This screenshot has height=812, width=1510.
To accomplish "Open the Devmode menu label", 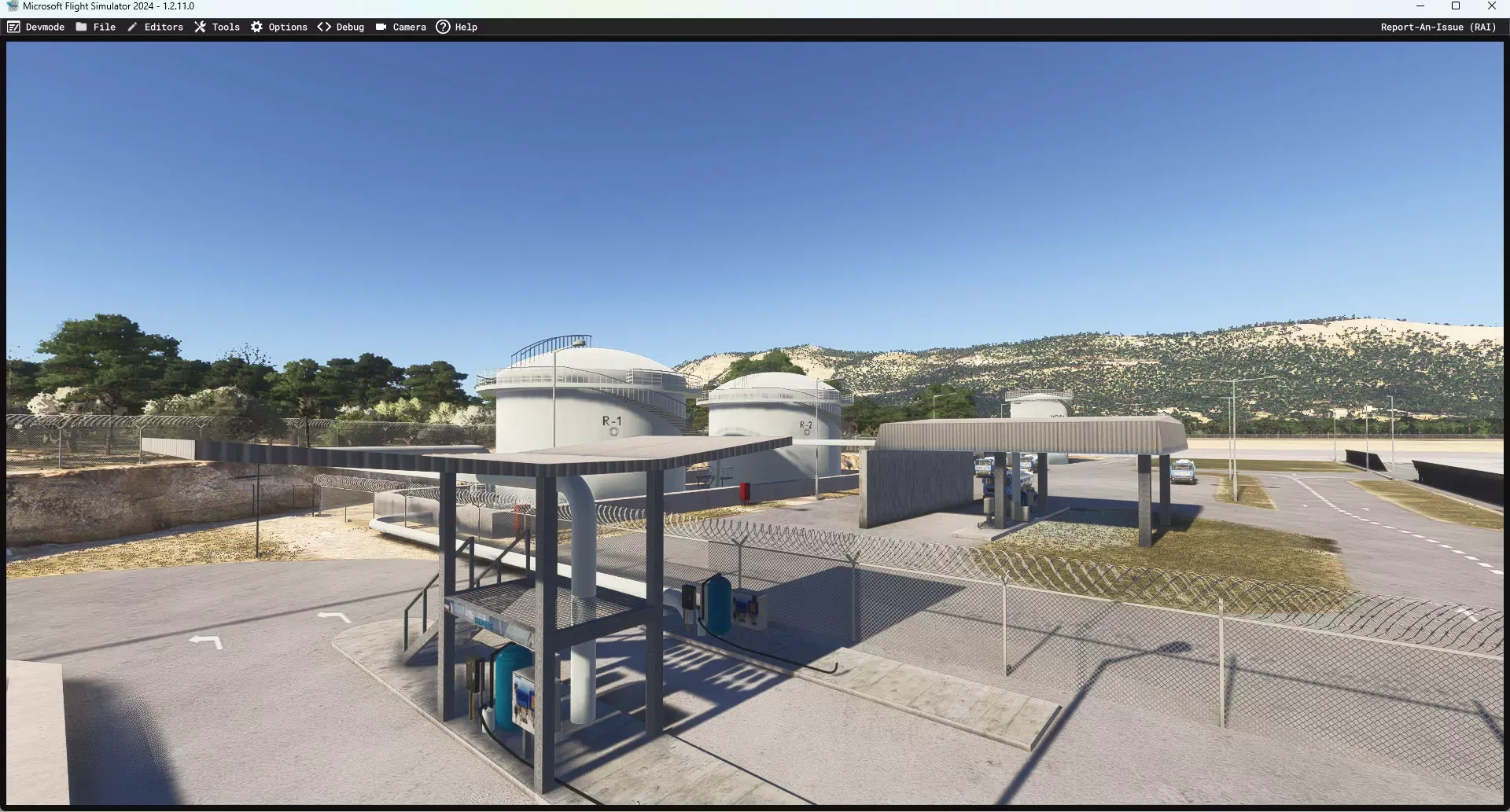I will point(45,27).
